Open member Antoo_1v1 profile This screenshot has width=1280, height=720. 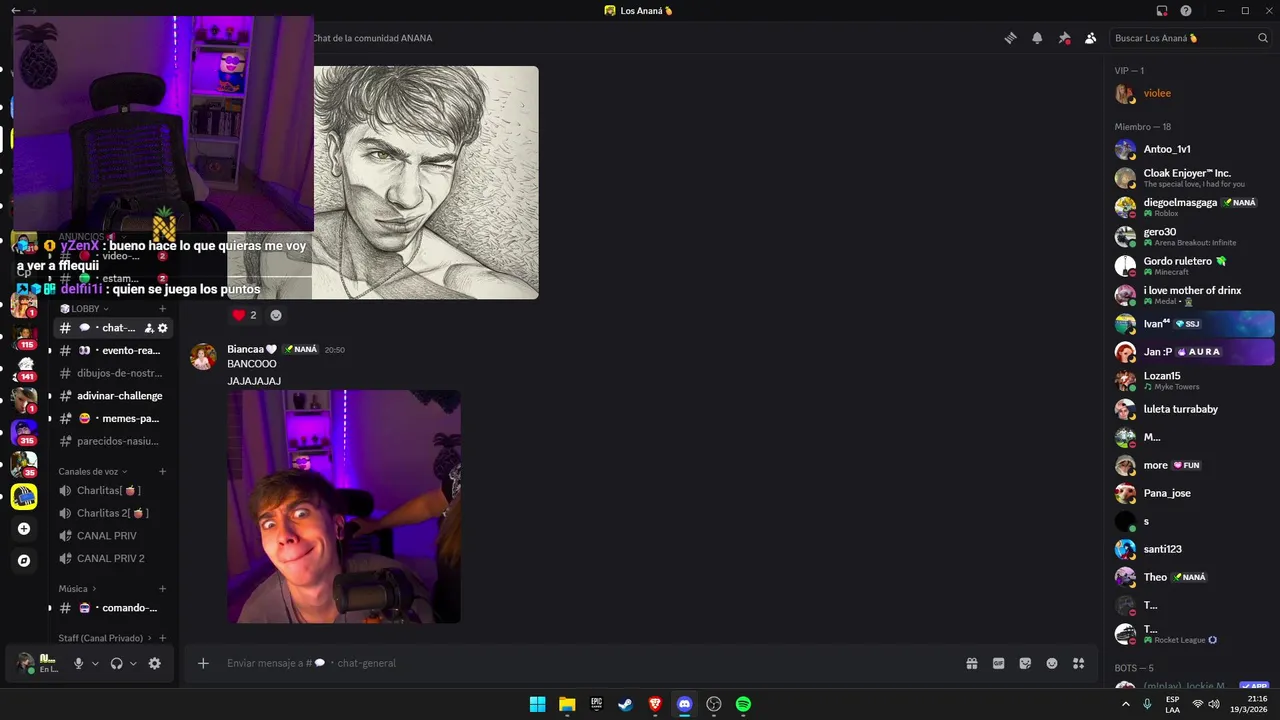pos(1193,149)
